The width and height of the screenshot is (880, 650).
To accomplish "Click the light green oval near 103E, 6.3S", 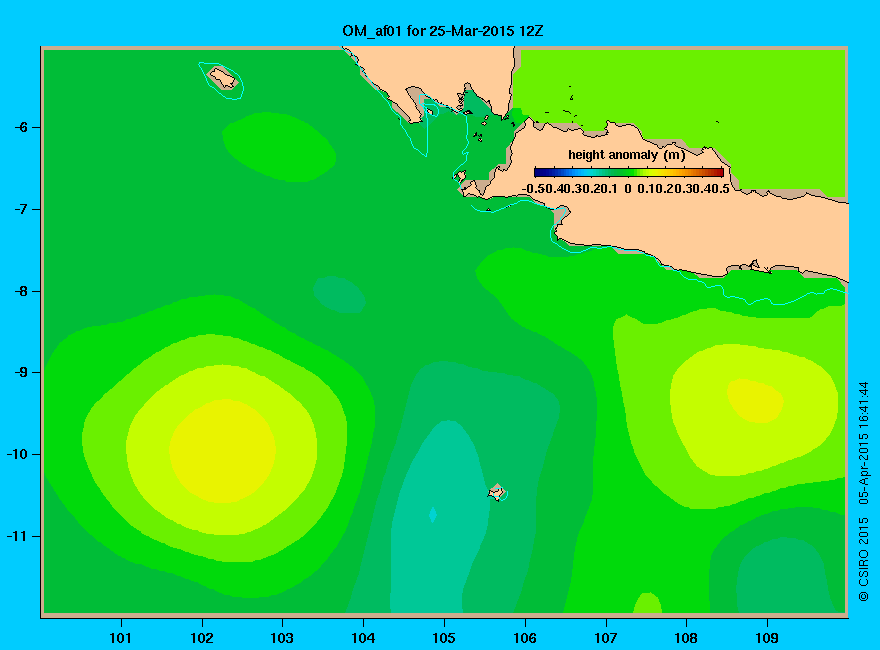I will click(279, 147).
